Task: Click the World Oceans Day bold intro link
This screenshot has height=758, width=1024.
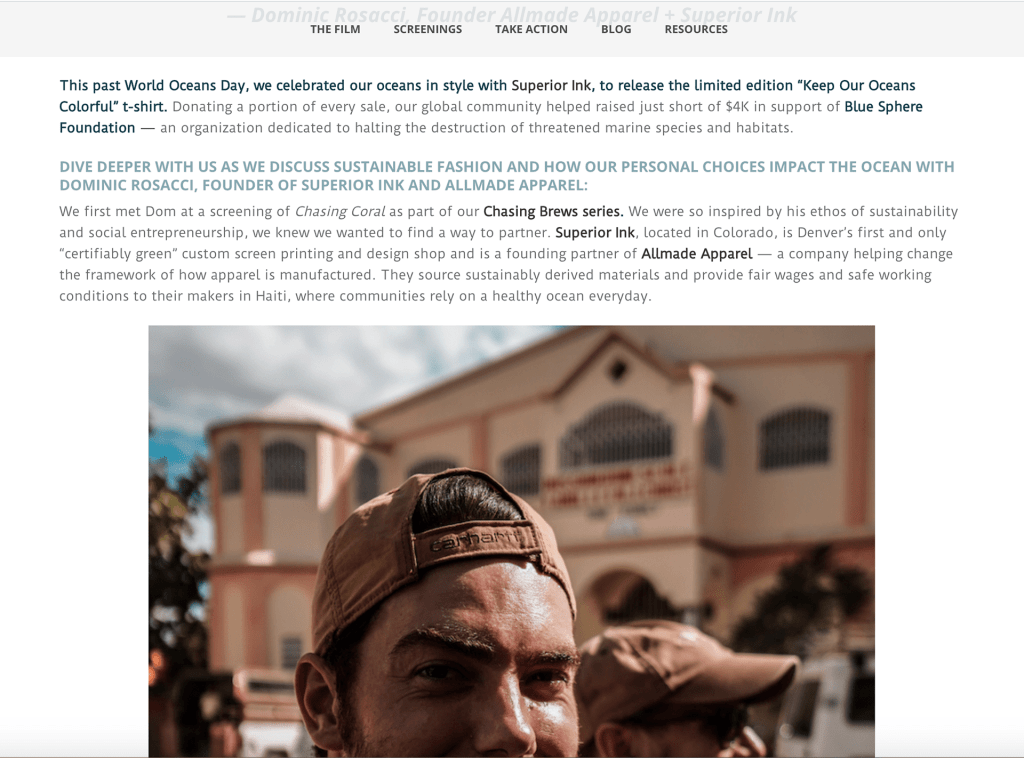Action: coord(487,86)
